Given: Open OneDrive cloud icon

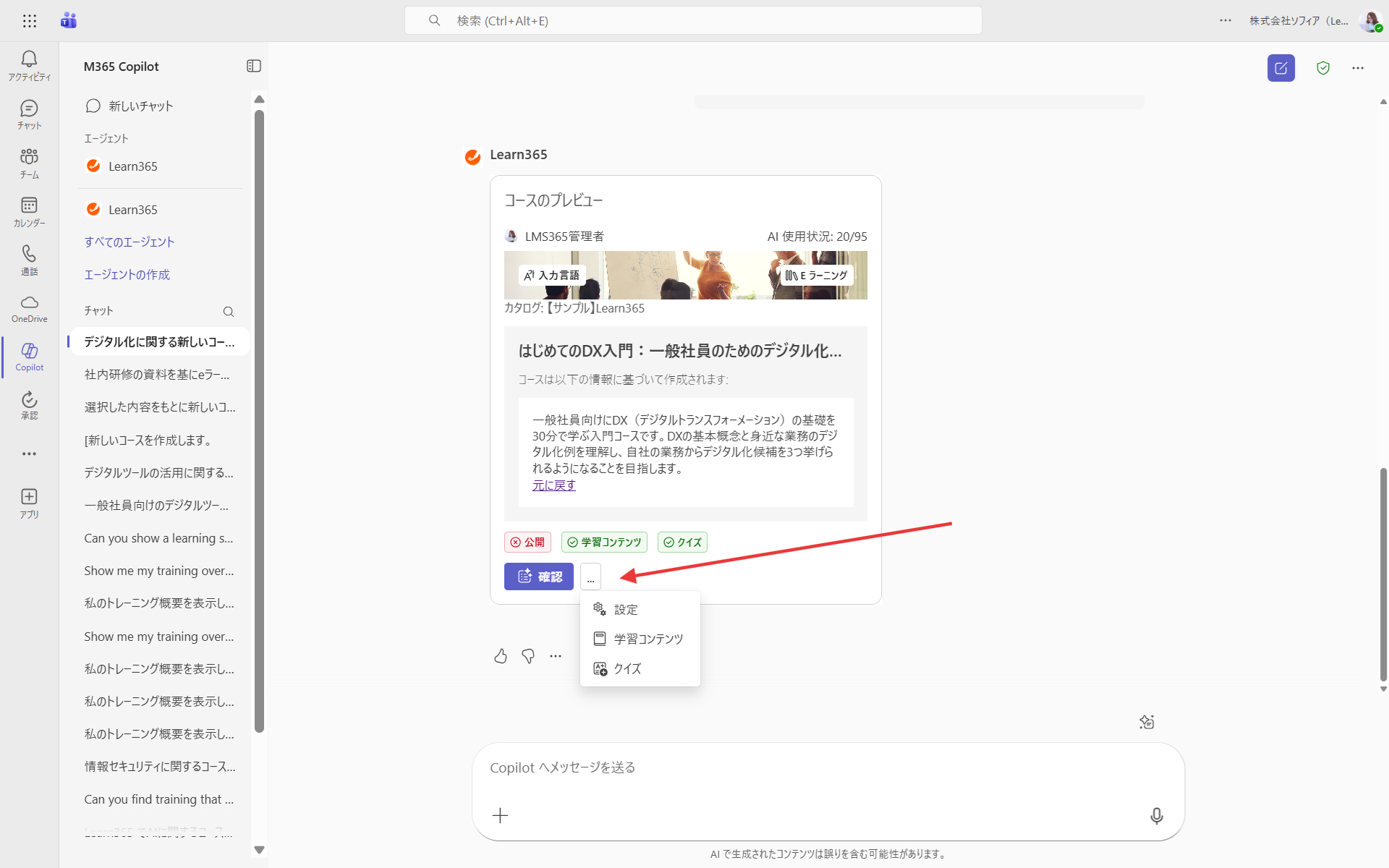Looking at the screenshot, I should [x=30, y=309].
